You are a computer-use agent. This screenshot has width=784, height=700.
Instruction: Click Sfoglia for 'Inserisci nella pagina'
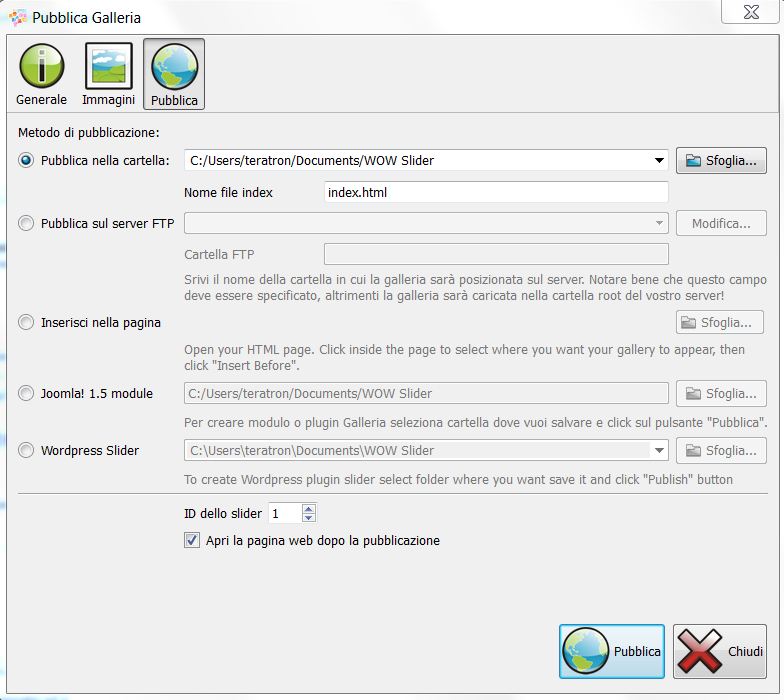720,322
